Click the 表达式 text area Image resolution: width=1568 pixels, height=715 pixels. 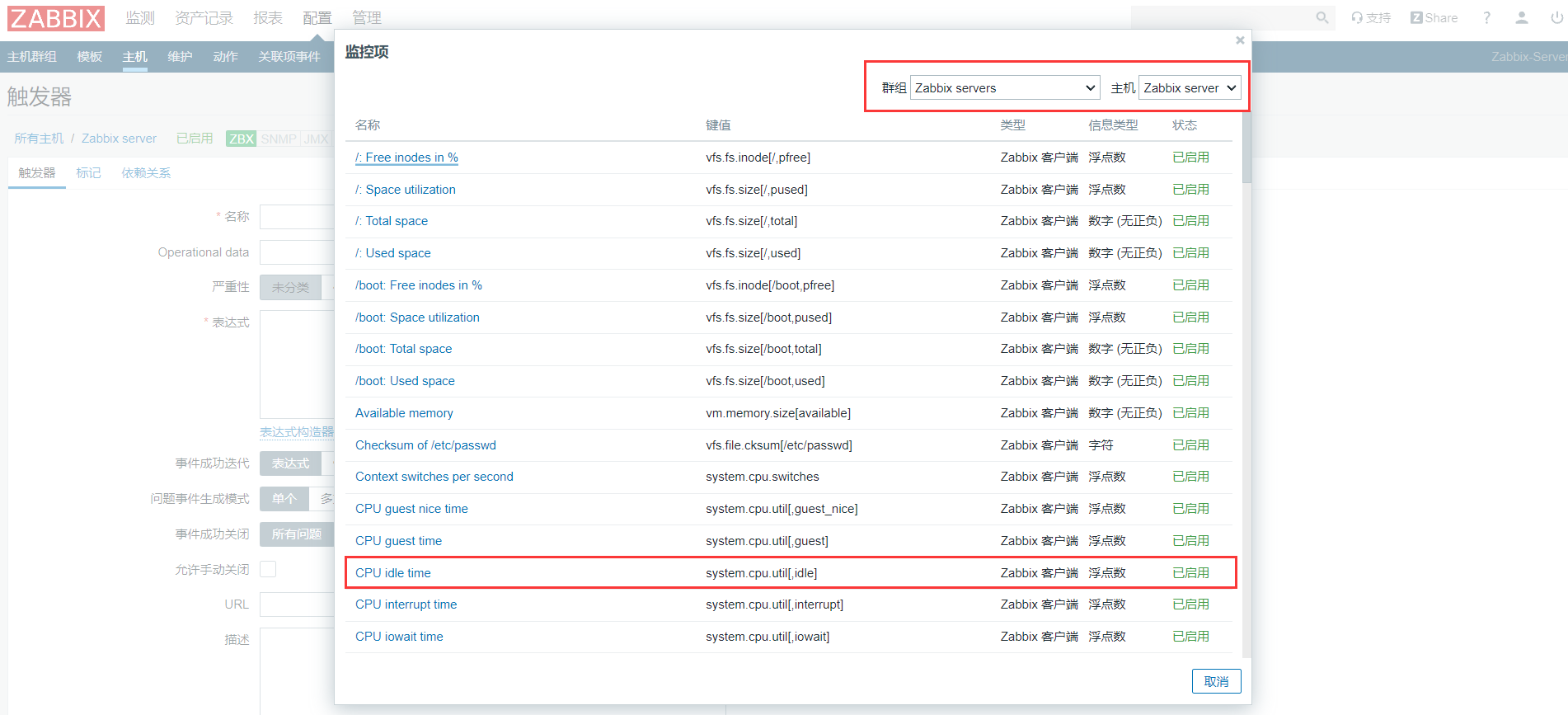coord(297,365)
